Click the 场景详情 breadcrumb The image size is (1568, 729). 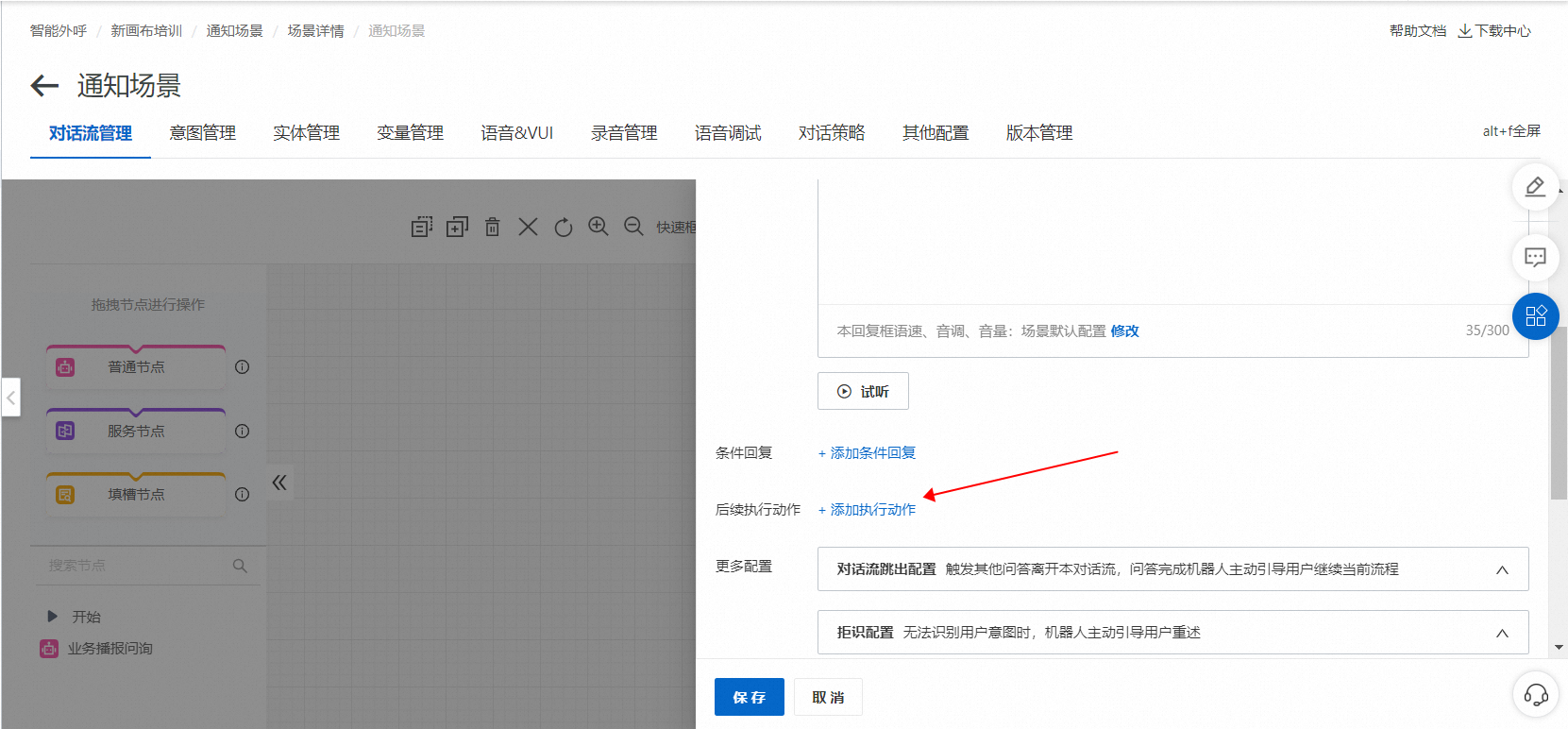click(x=315, y=31)
